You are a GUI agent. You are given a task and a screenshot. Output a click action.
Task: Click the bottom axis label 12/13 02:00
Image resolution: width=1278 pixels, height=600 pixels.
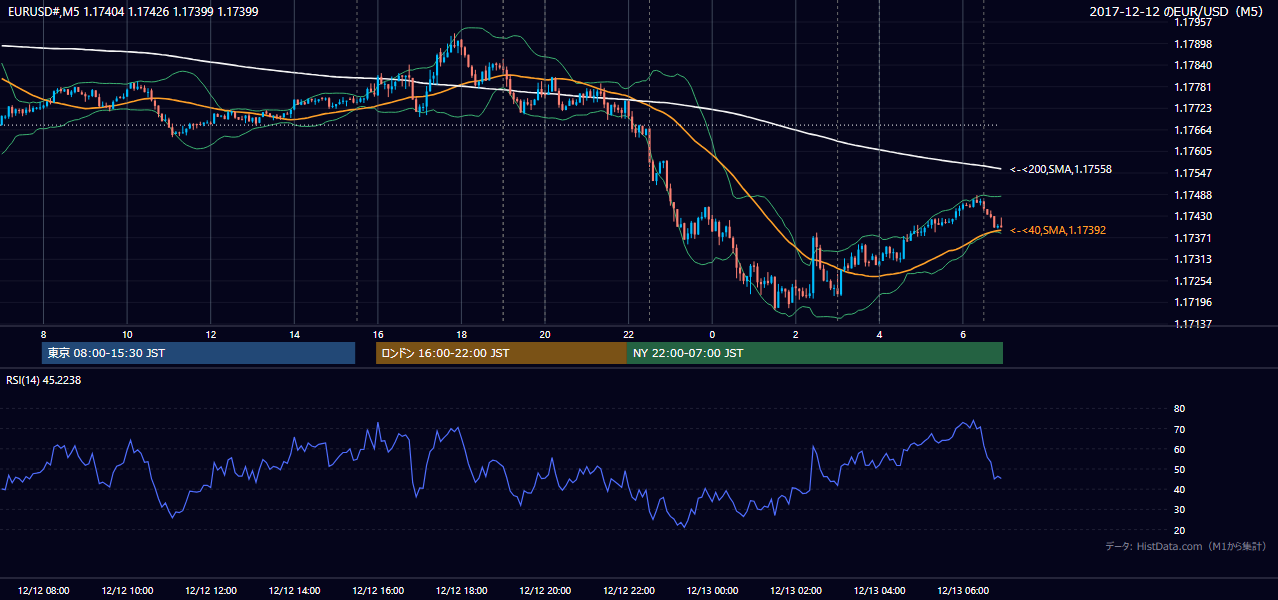coord(796,591)
